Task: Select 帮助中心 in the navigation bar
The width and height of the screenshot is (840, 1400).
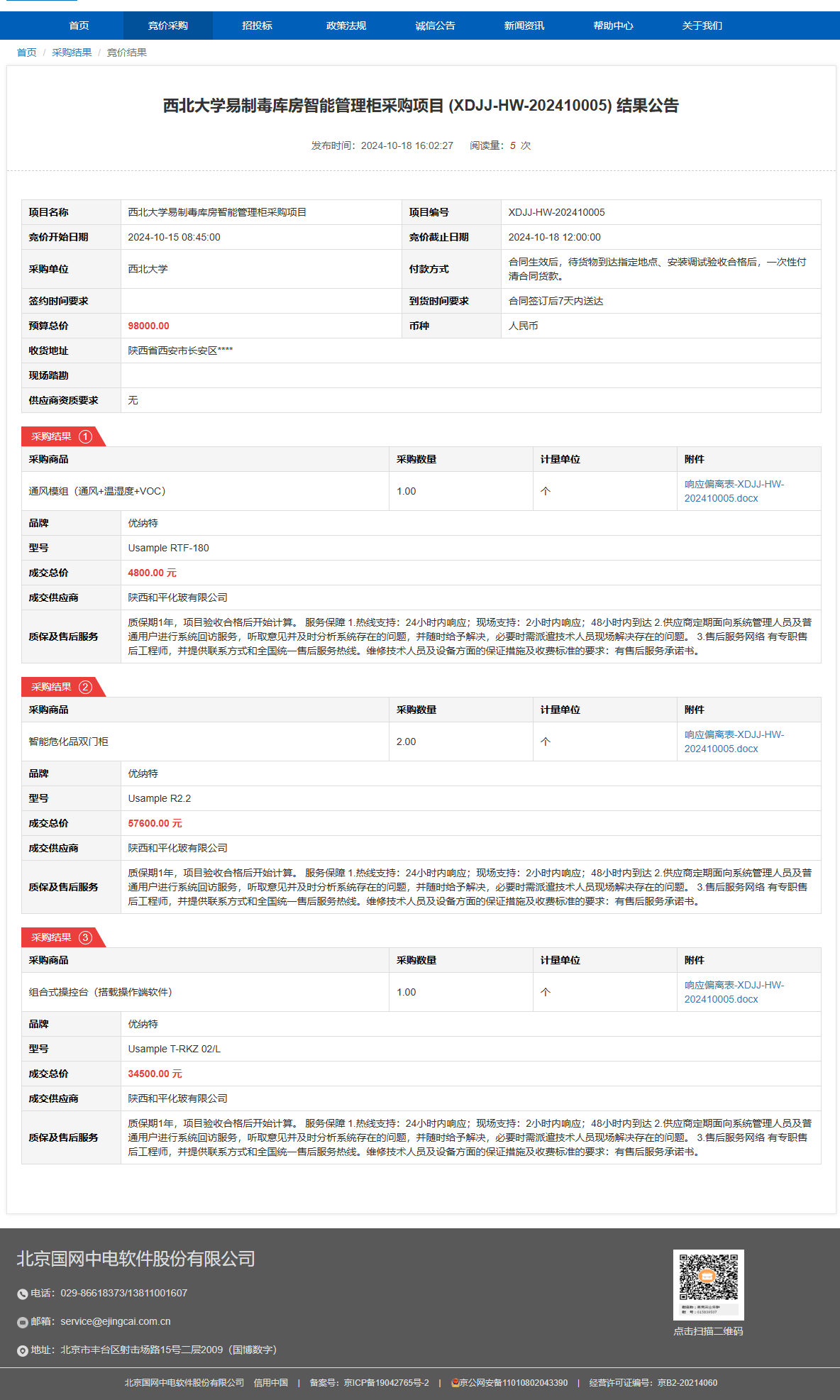Action: [x=613, y=26]
